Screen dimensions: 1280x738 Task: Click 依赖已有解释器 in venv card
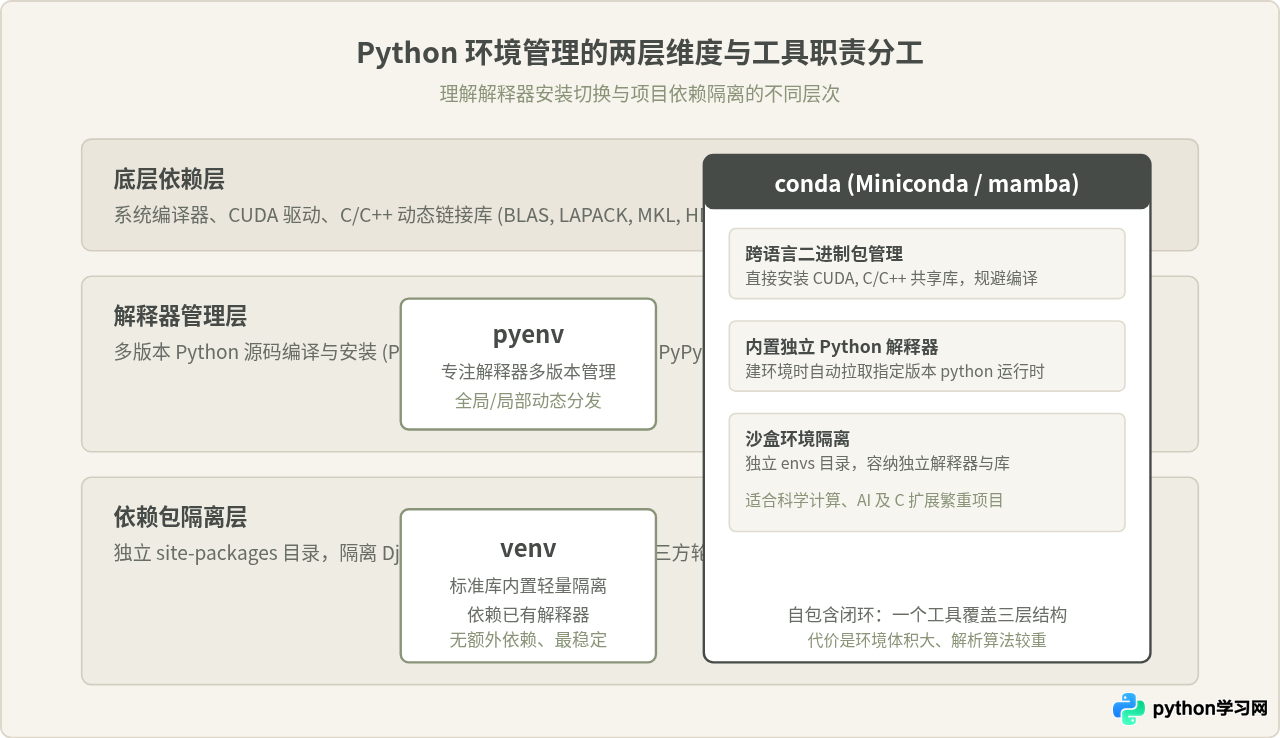[528, 614]
